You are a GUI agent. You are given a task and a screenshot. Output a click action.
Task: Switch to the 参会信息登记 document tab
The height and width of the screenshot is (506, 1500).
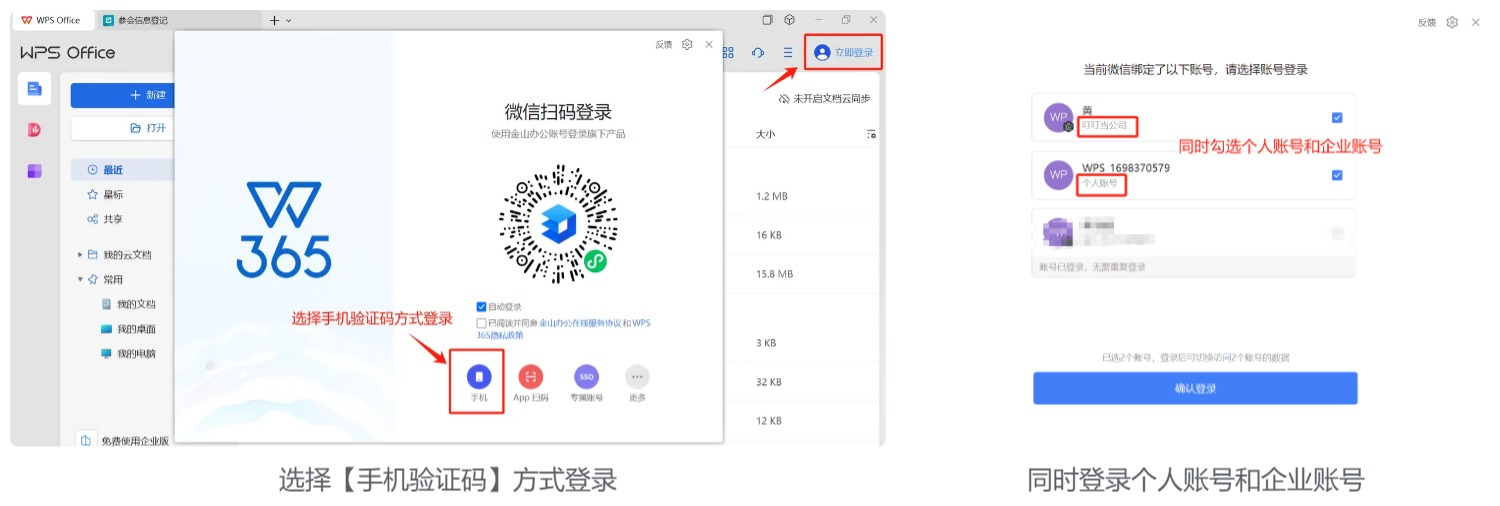[142, 20]
